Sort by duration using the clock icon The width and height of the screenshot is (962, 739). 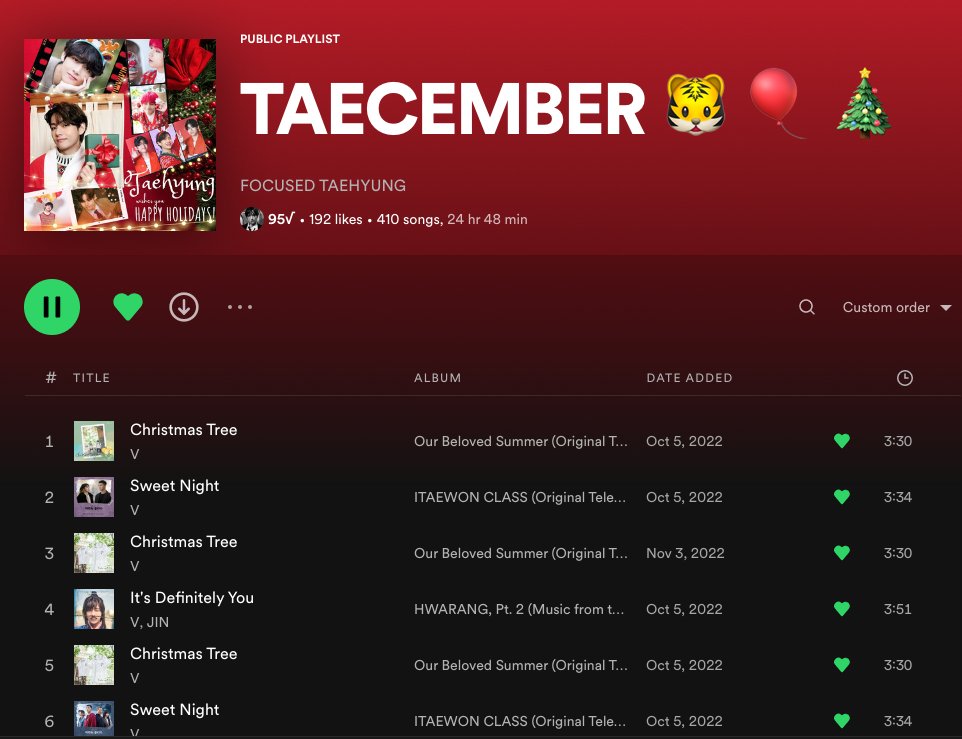[905, 378]
